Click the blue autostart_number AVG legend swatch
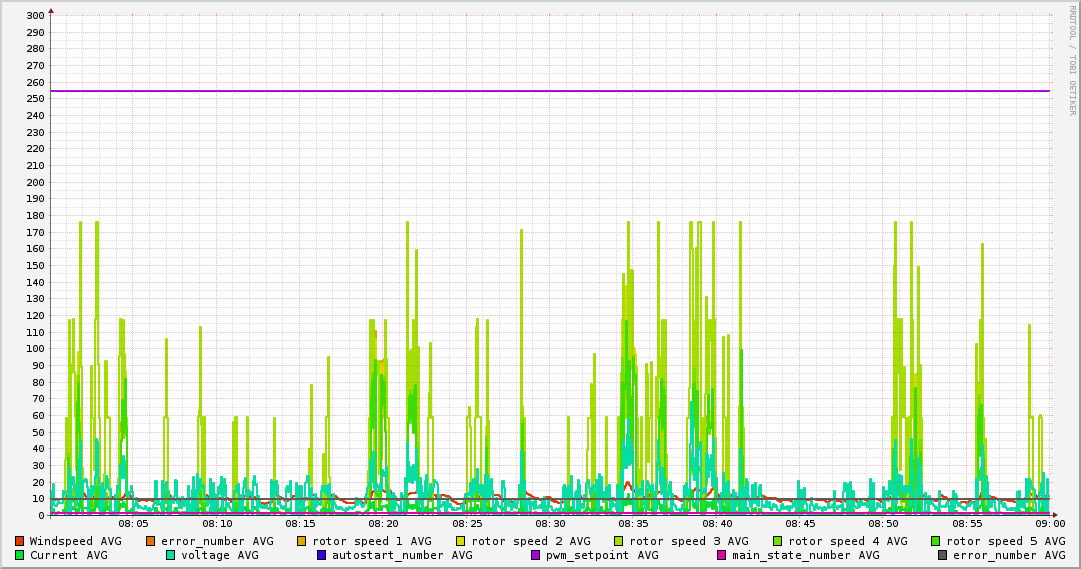 pos(322,555)
